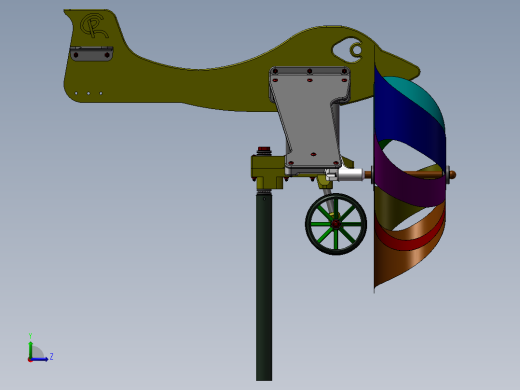Select the dark green vertical pole
This screenshot has width=520, height=390.
(264, 287)
